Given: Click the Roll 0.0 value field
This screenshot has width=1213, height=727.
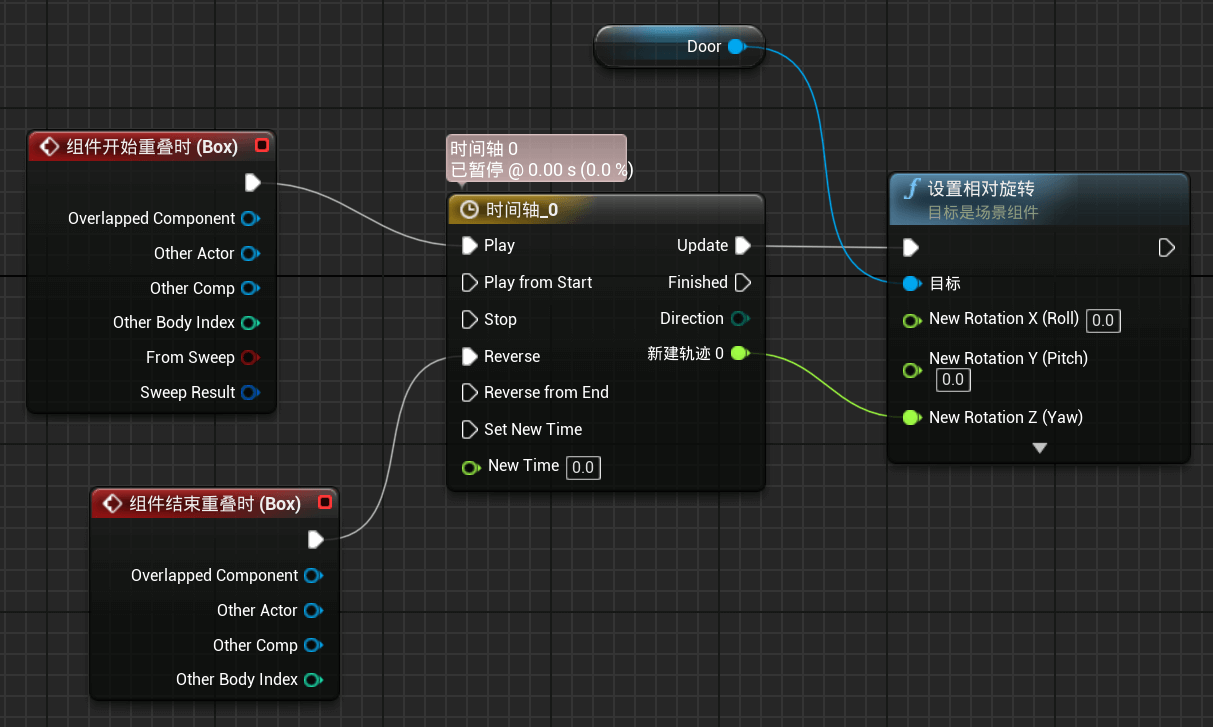Looking at the screenshot, I should (1103, 321).
